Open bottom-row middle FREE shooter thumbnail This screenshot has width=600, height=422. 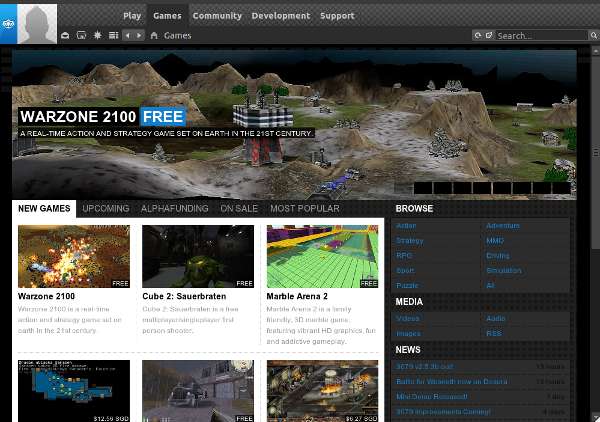tap(198, 391)
